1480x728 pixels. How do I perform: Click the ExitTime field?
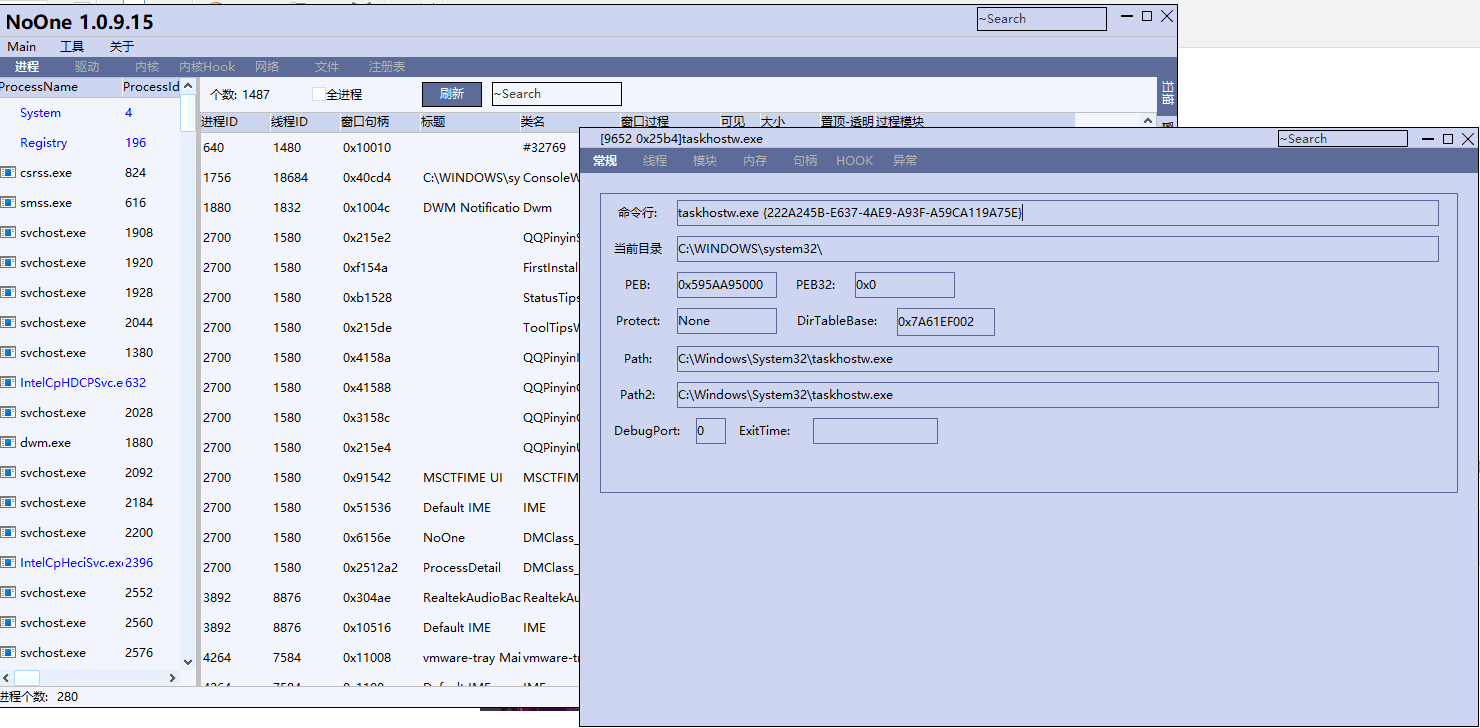pyautogui.click(x=875, y=431)
